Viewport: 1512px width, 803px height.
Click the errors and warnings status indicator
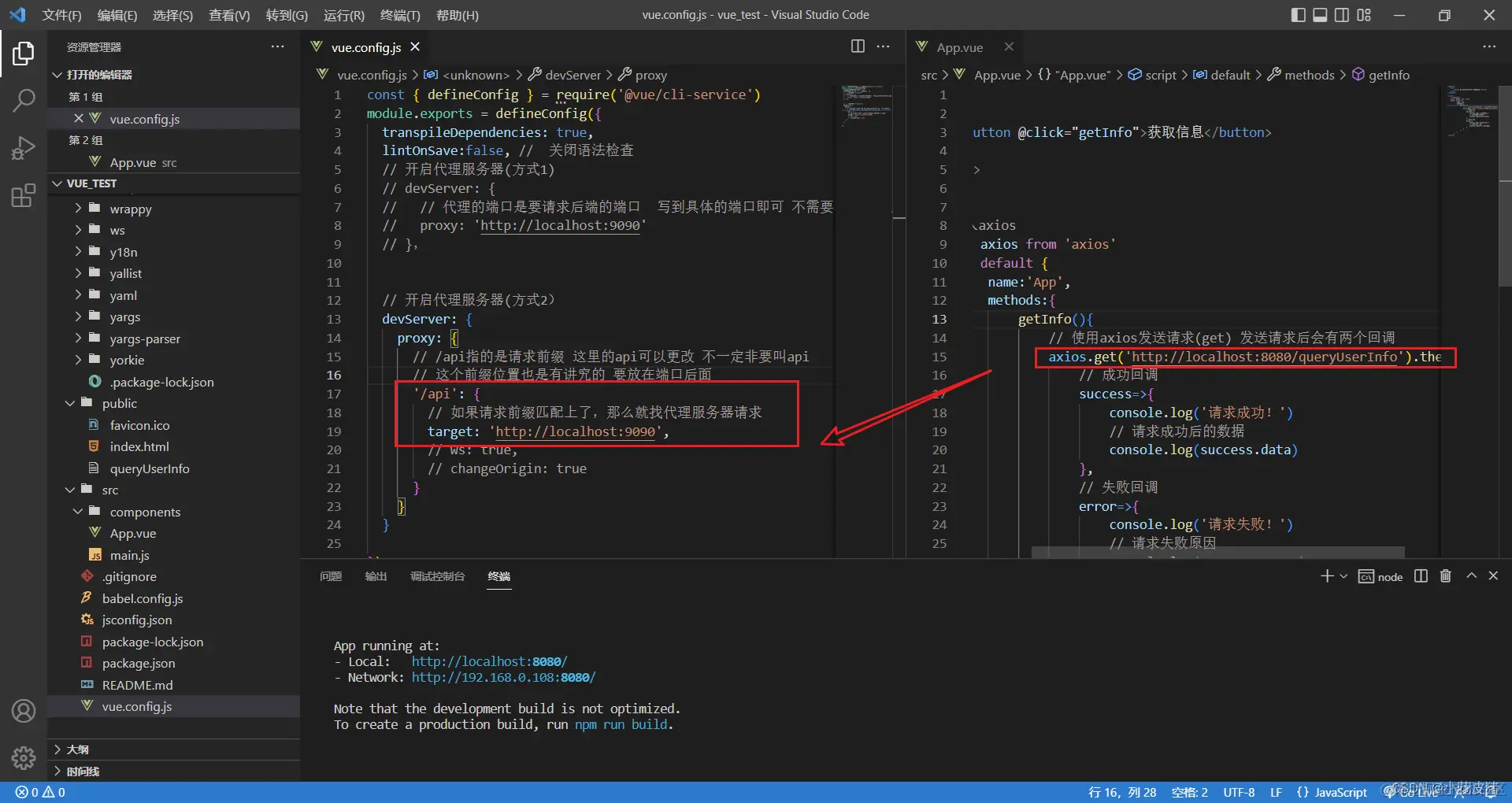(x=40, y=792)
